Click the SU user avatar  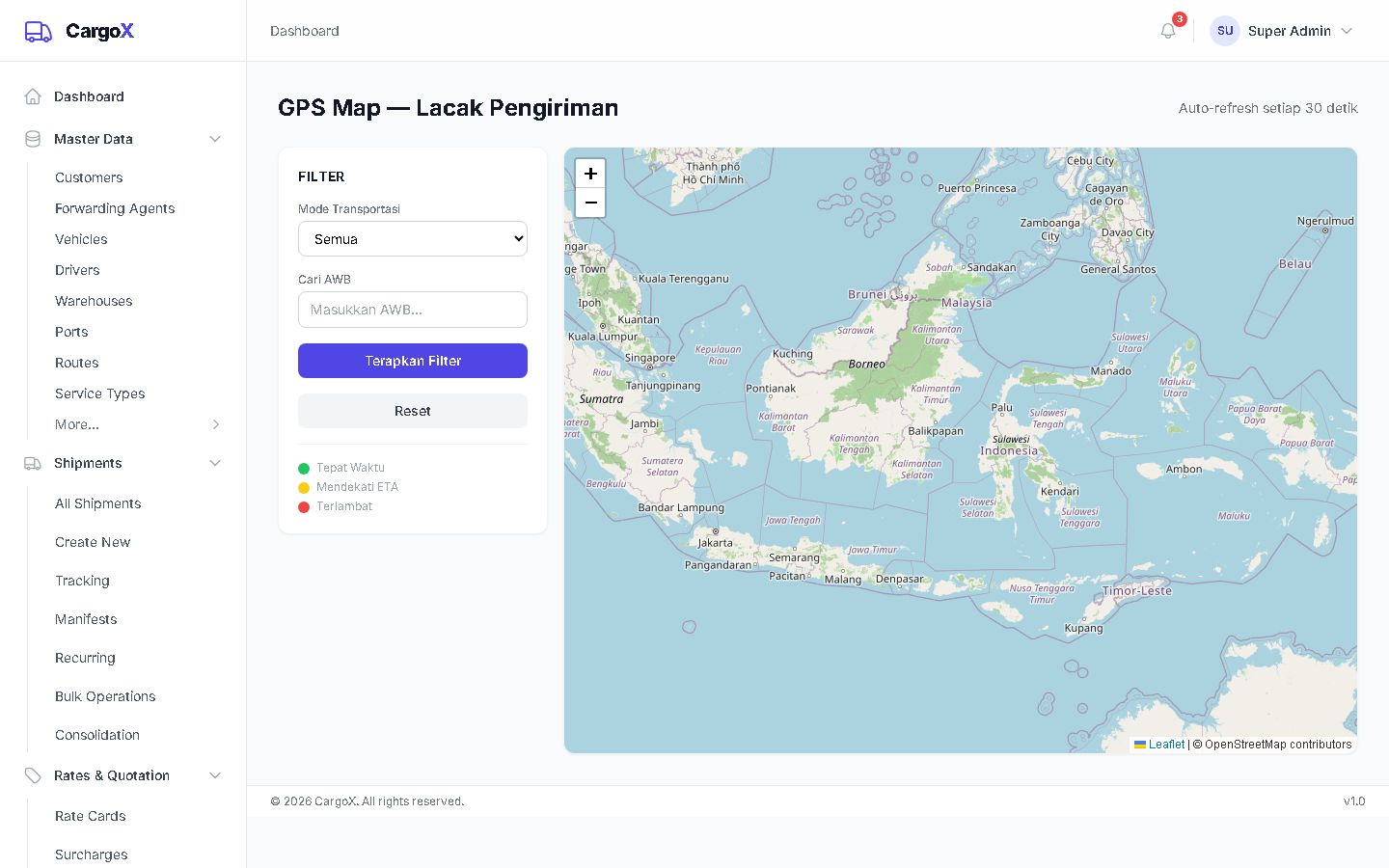[x=1225, y=31]
